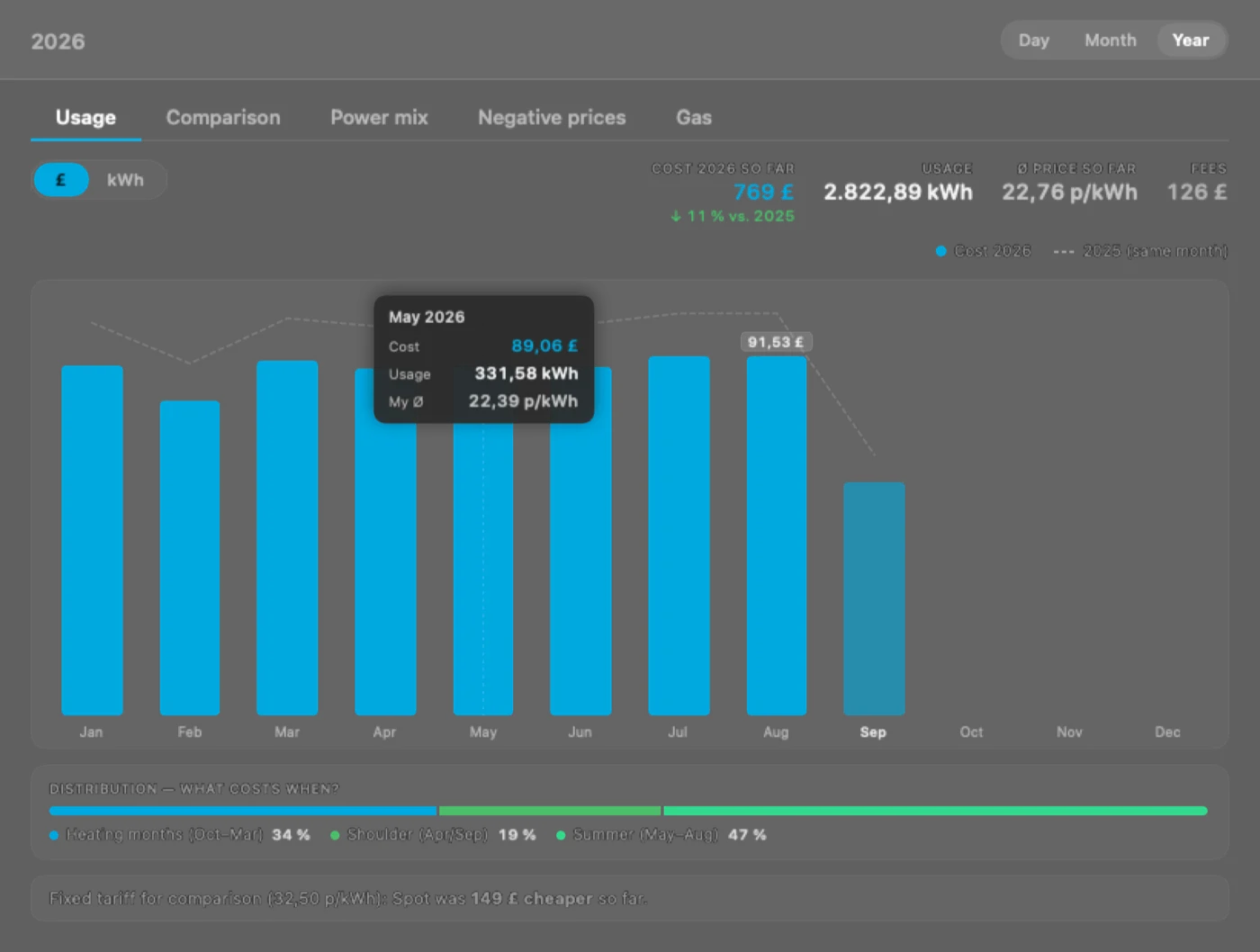The height and width of the screenshot is (952, 1260).
Task: Click the 2.822,89 kWh usage value
Action: 898,192
